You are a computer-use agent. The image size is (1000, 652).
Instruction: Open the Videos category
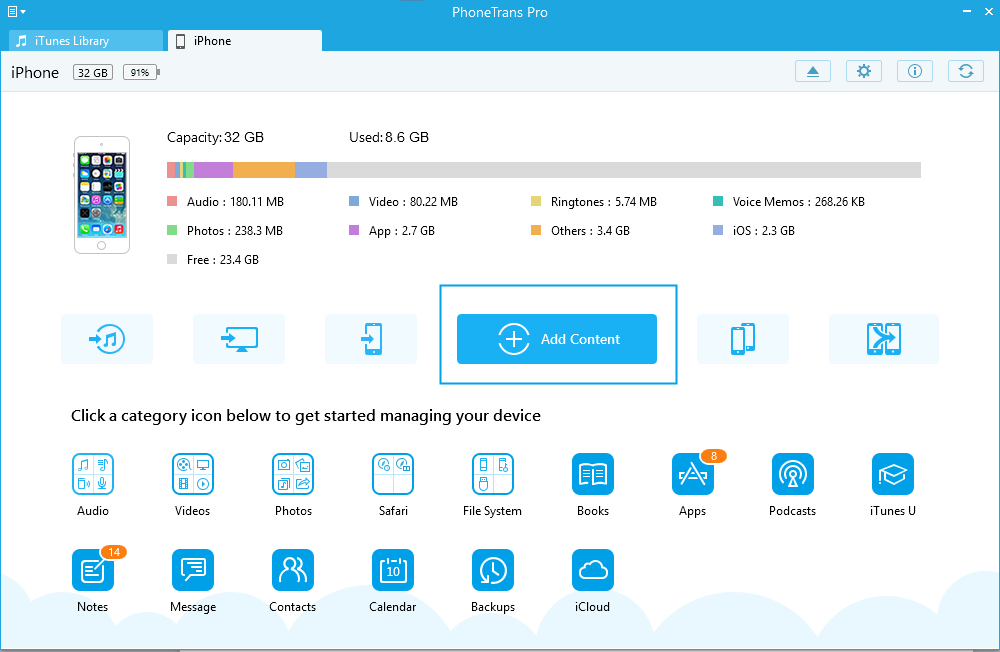click(x=192, y=474)
